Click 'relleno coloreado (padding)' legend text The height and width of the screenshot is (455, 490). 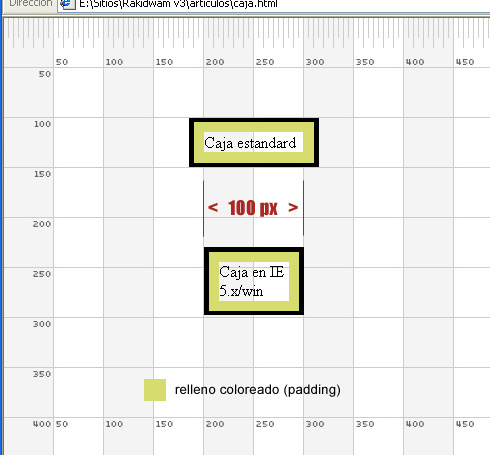(258, 389)
